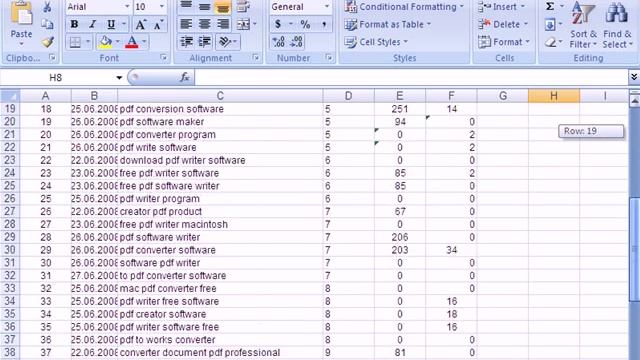The image size is (640, 360).
Task: Open Conditional Formatting menu
Action: [404, 7]
